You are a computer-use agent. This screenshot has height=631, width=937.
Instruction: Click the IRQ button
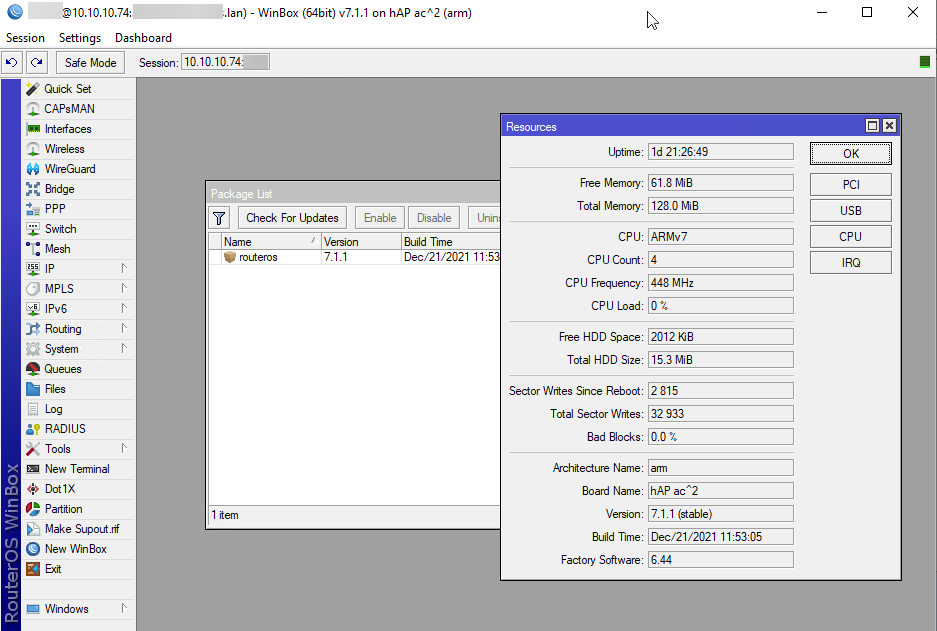(x=850, y=262)
